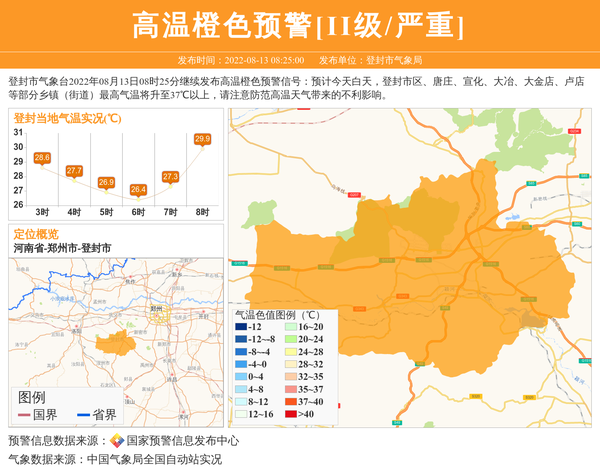The width and height of the screenshot is (600, 471).
Task: Click the 国家预警信息发布中心 logo icon
Action: (117, 441)
